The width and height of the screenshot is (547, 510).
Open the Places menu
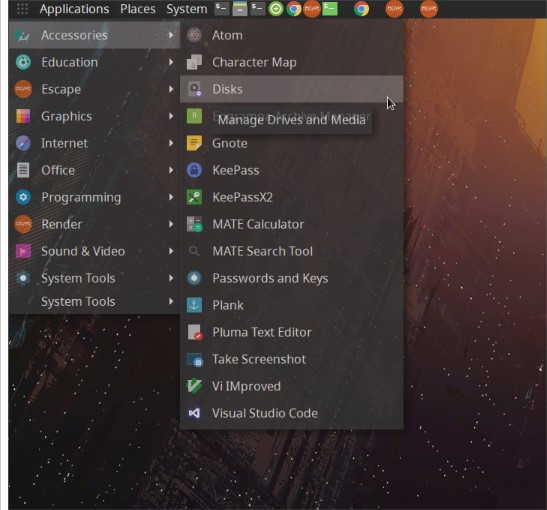[x=137, y=9]
